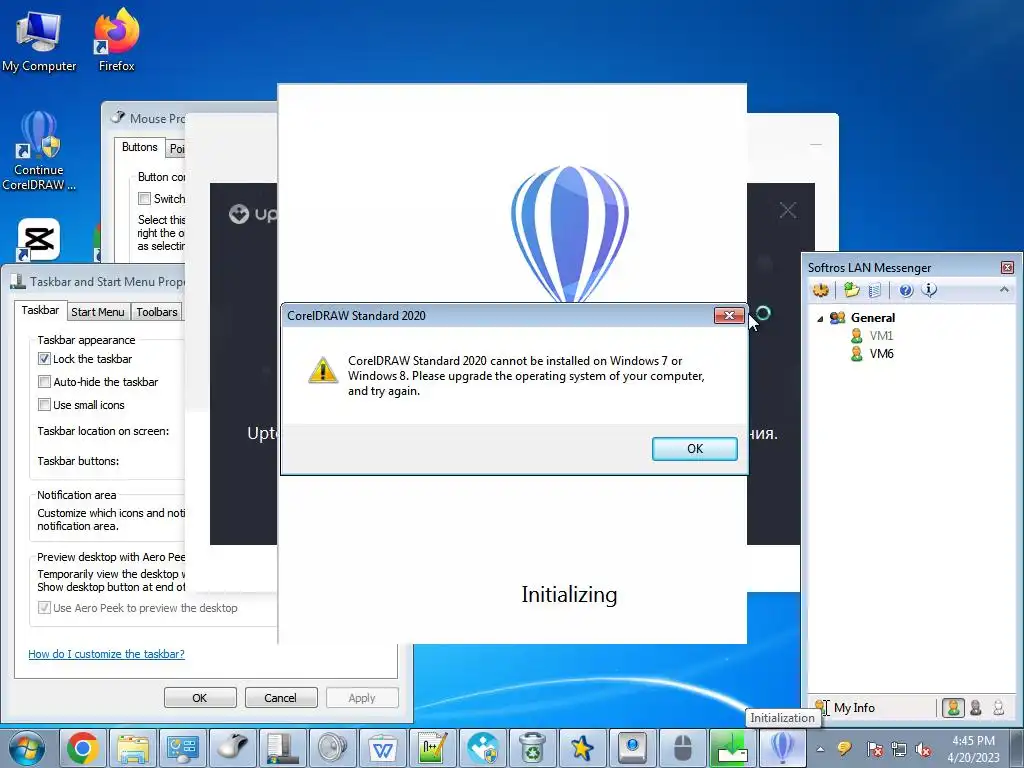Set status to Offline white user icon
Image resolution: width=1024 pixels, height=768 pixels.
(998, 708)
